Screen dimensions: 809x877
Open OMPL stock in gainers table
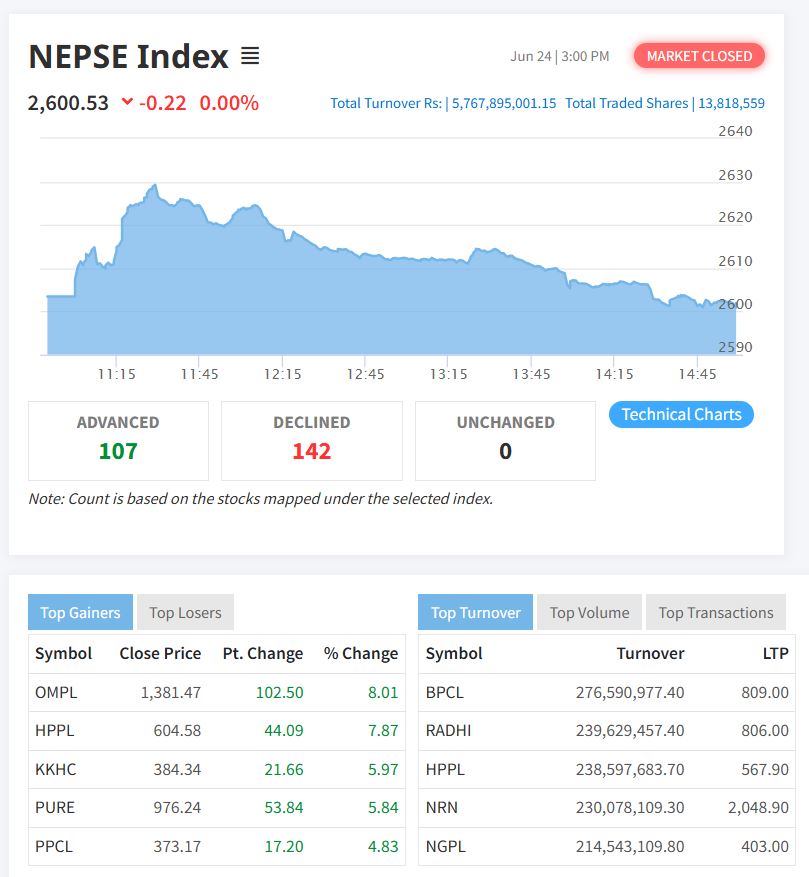click(x=56, y=692)
